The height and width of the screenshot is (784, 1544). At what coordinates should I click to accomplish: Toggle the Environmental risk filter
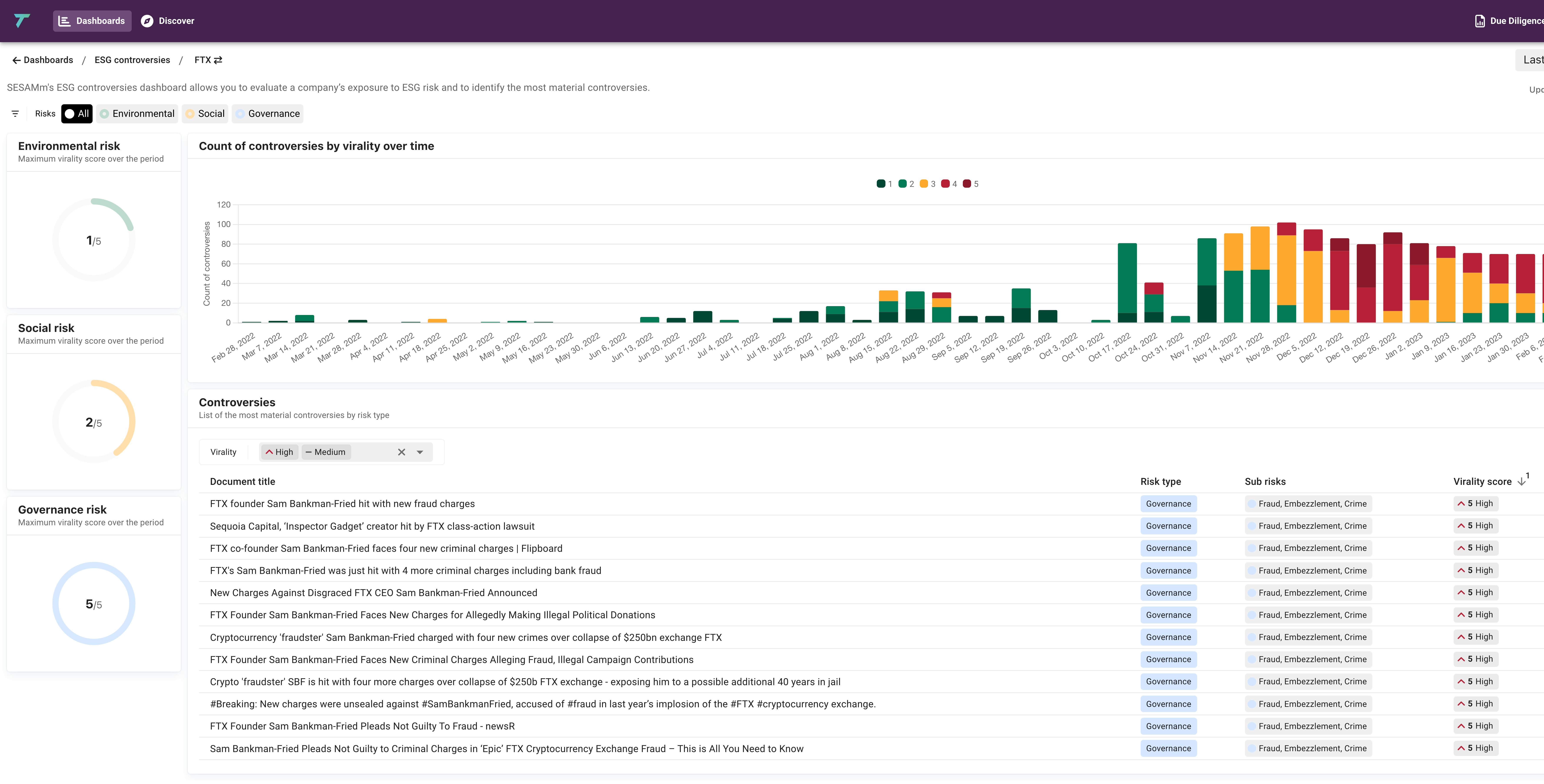(138, 114)
